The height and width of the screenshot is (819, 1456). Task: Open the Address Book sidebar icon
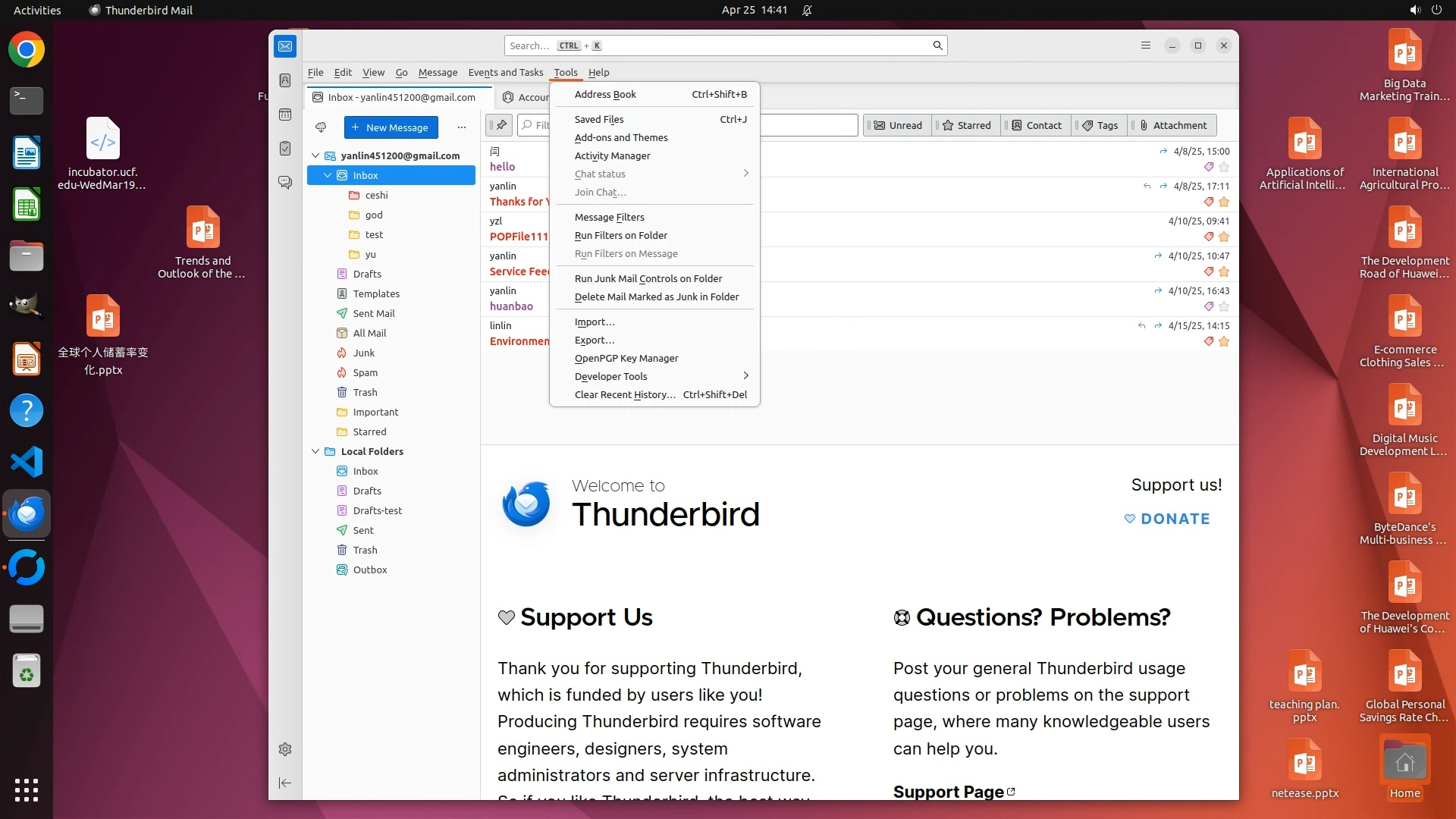click(285, 80)
